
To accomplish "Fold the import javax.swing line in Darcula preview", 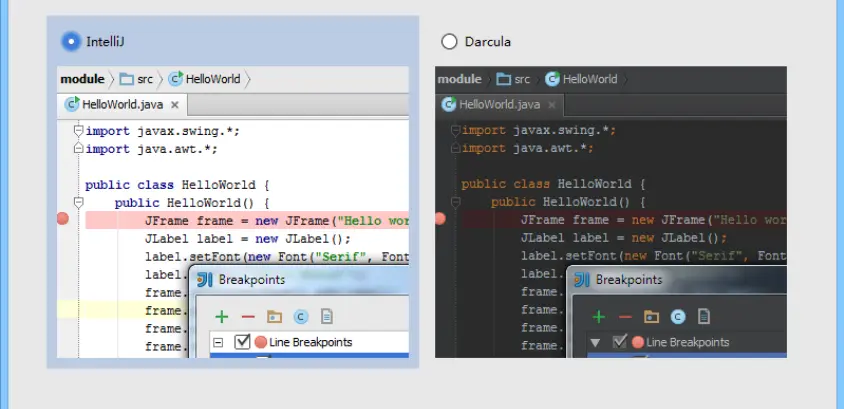I will coord(455,130).
